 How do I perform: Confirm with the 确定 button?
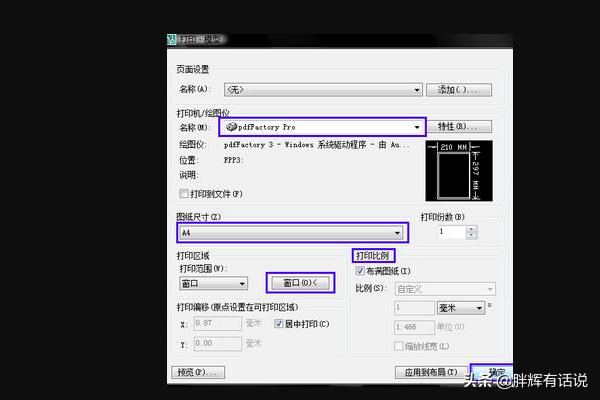tap(491, 372)
